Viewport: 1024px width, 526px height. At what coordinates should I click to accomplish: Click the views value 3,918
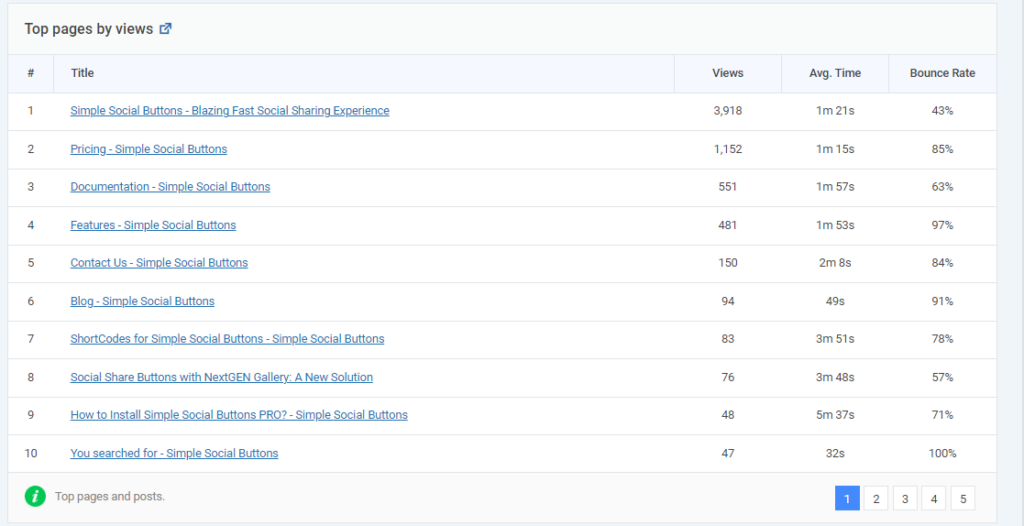[x=728, y=111]
